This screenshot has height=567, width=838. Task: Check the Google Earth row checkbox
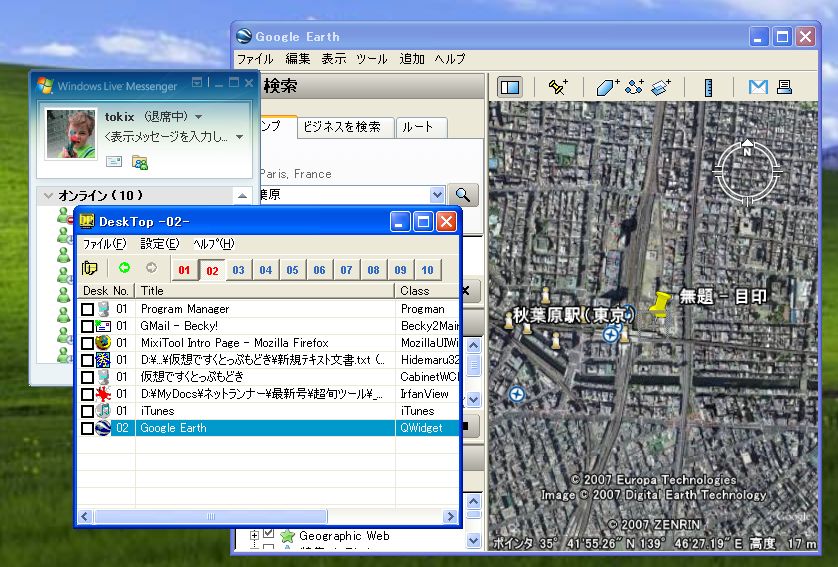pyautogui.click(x=87, y=429)
